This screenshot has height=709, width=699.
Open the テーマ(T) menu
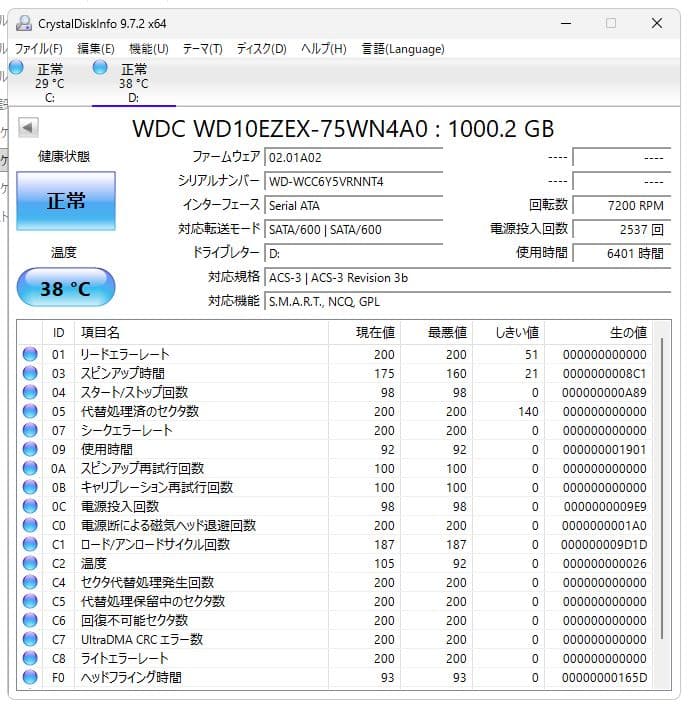pos(203,49)
